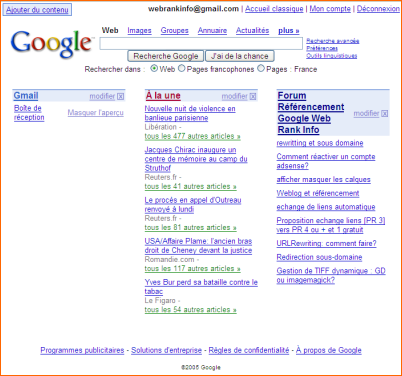
Task: Open Proposition echange liens [PR 3] thread
Action: pyautogui.click(x=331, y=225)
